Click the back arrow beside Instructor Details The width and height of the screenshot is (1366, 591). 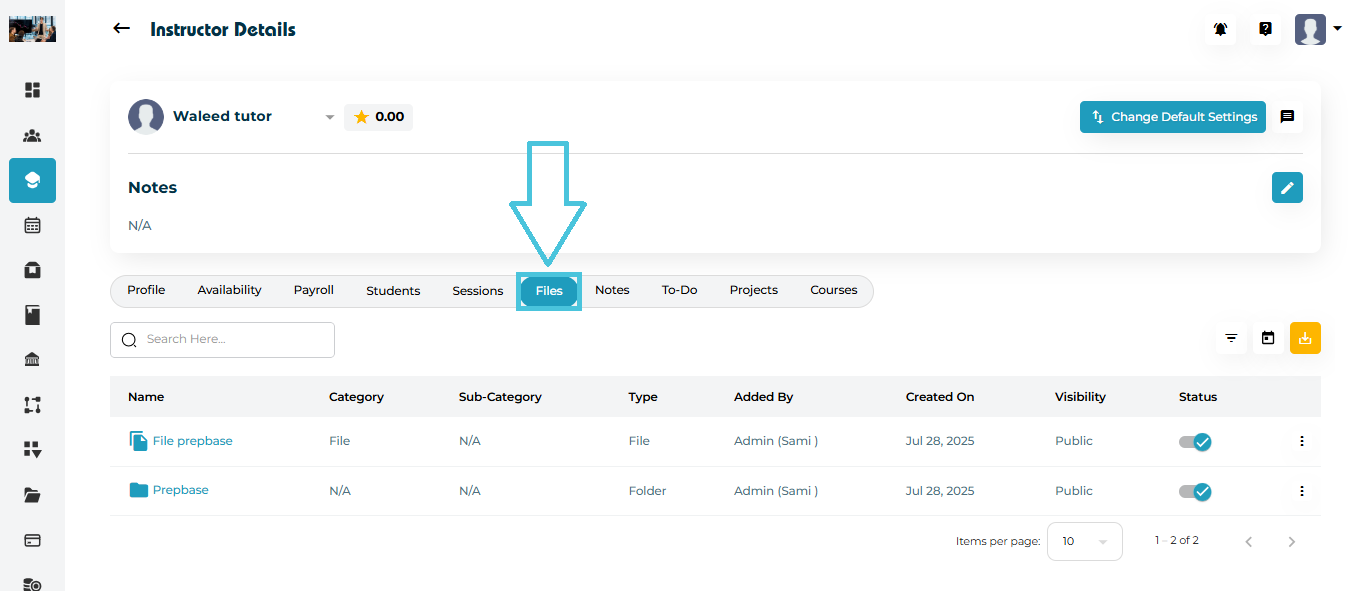(122, 29)
